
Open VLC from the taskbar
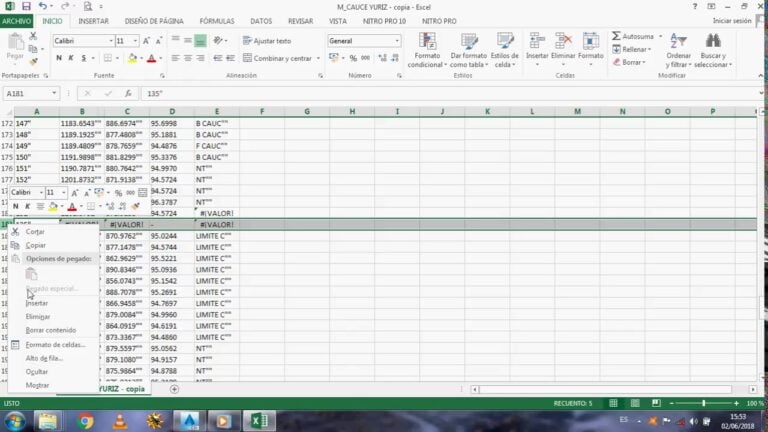click(x=120, y=421)
